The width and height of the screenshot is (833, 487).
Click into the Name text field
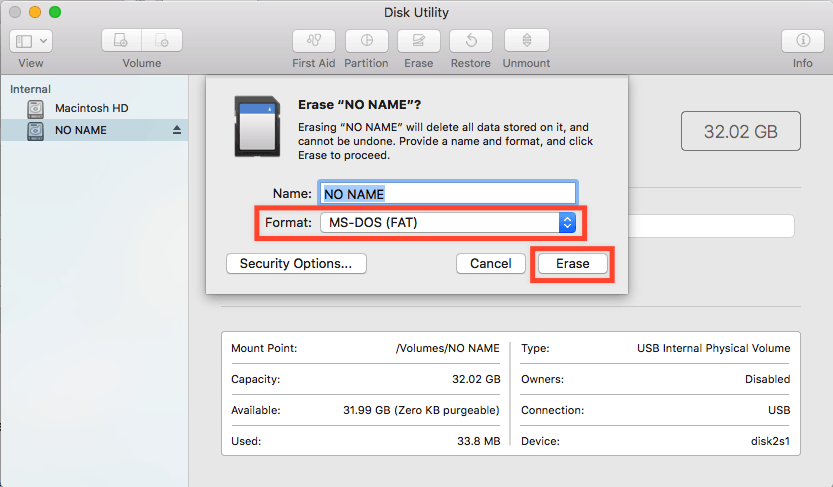pos(448,193)
